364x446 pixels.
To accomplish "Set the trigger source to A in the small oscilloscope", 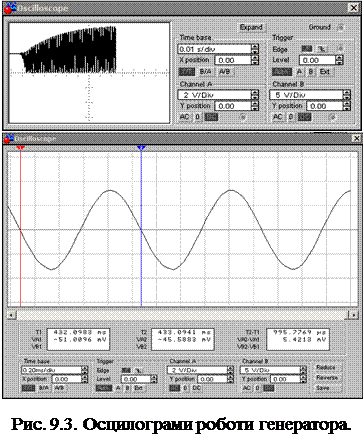I will coord(299,72).
